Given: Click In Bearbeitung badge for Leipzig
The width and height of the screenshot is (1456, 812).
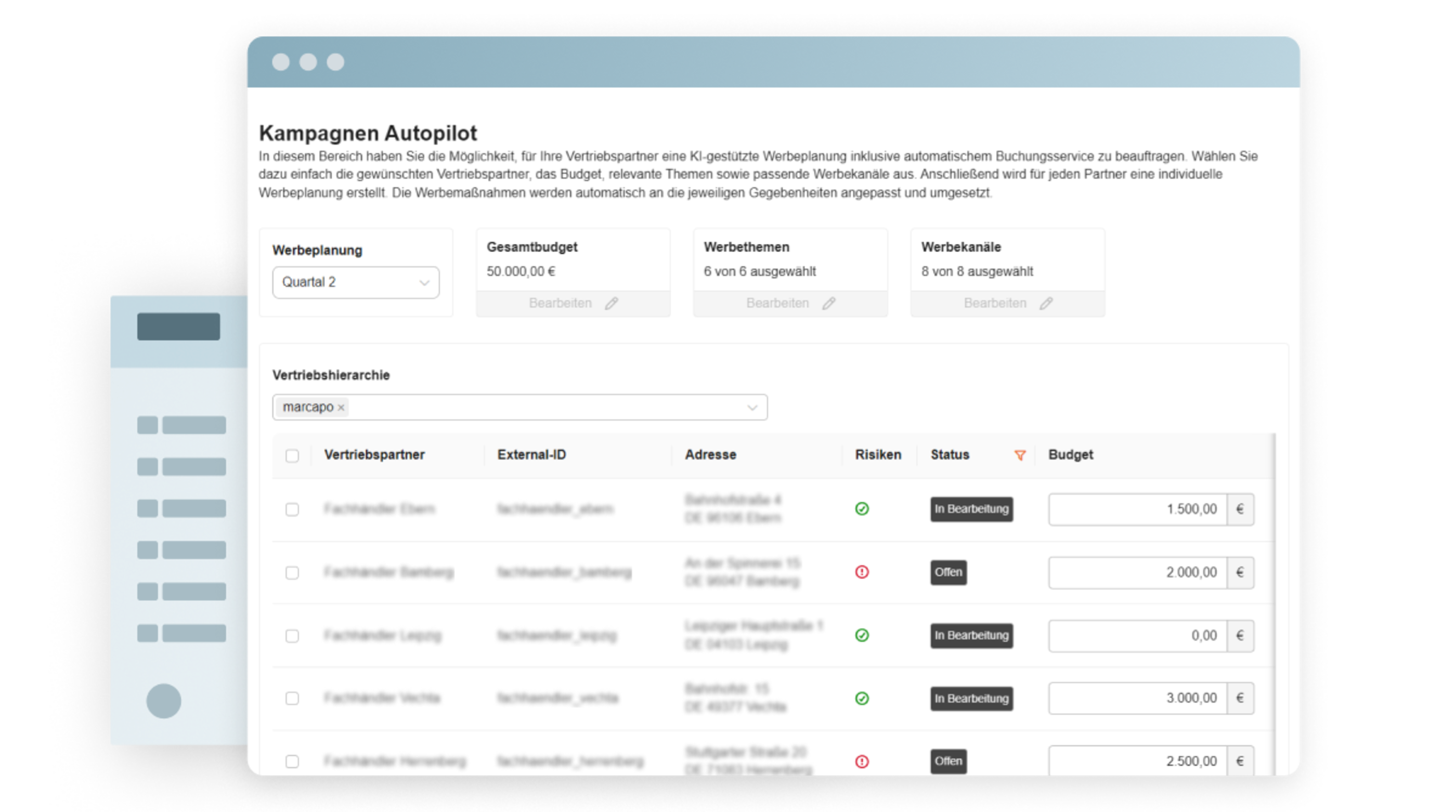Looking at the screenshot, I should tap(971, 636).
